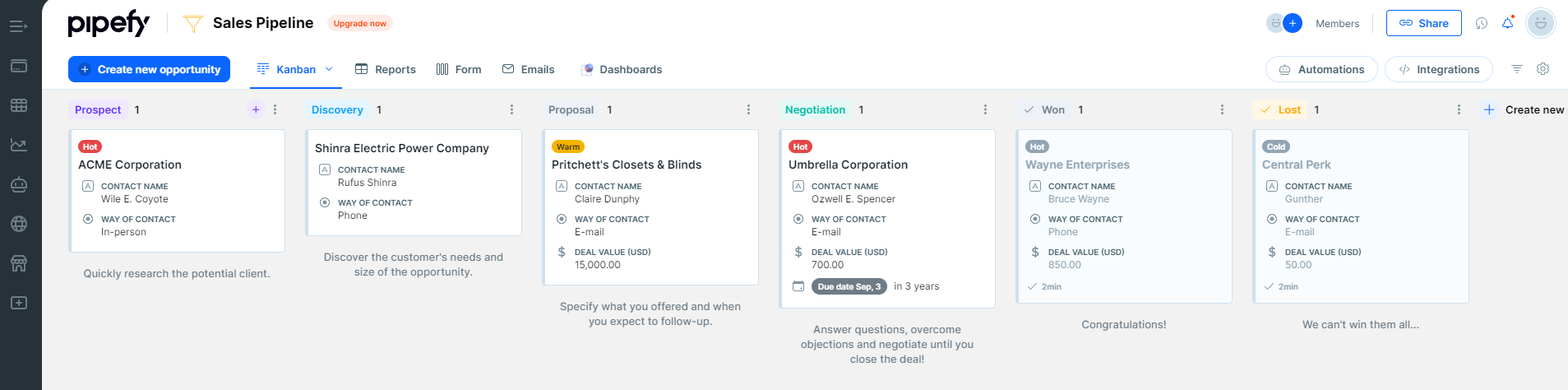
Task: Open Discovery column options menu
Action: point(512,109)
